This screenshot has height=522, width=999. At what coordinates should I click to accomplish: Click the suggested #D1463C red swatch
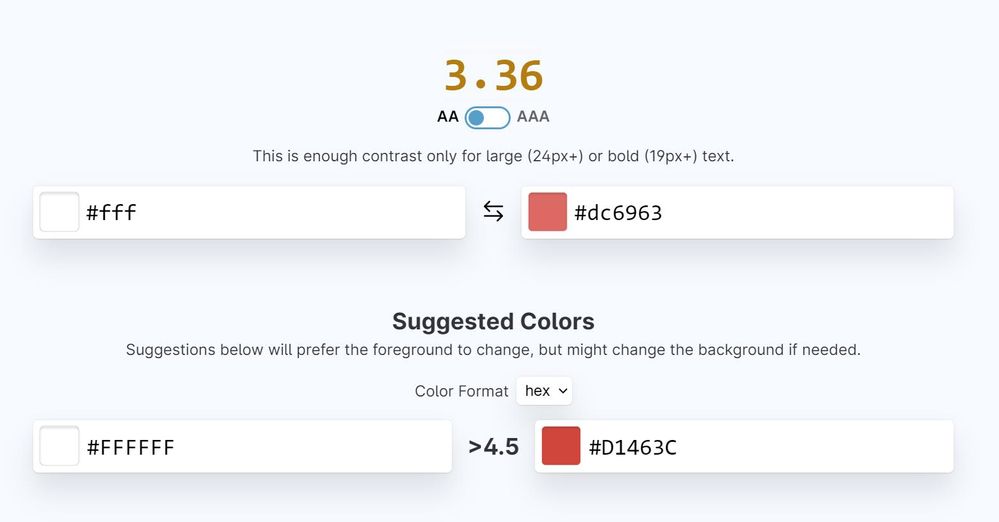click(561, 446)
